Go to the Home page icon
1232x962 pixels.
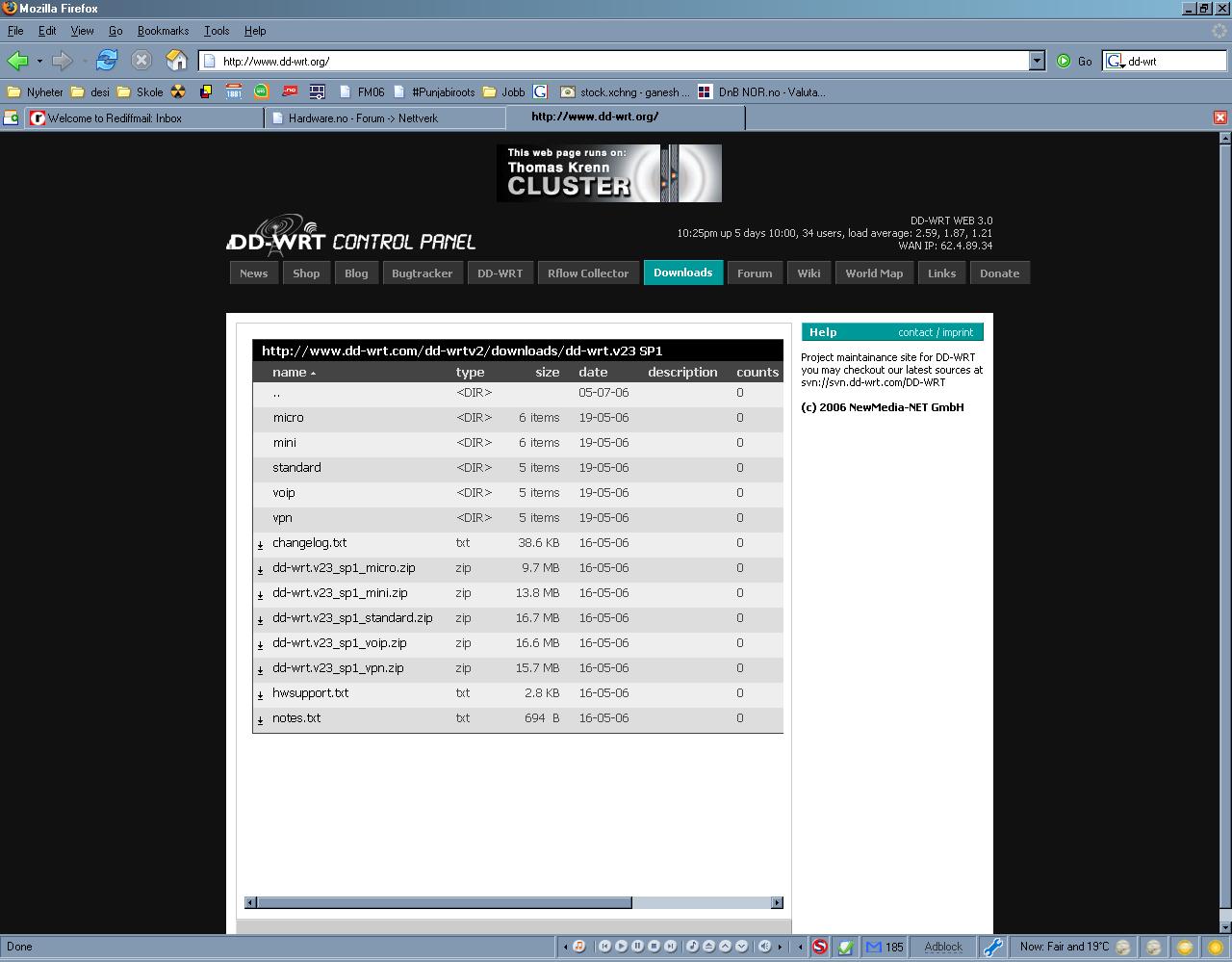tap(176, 60)
